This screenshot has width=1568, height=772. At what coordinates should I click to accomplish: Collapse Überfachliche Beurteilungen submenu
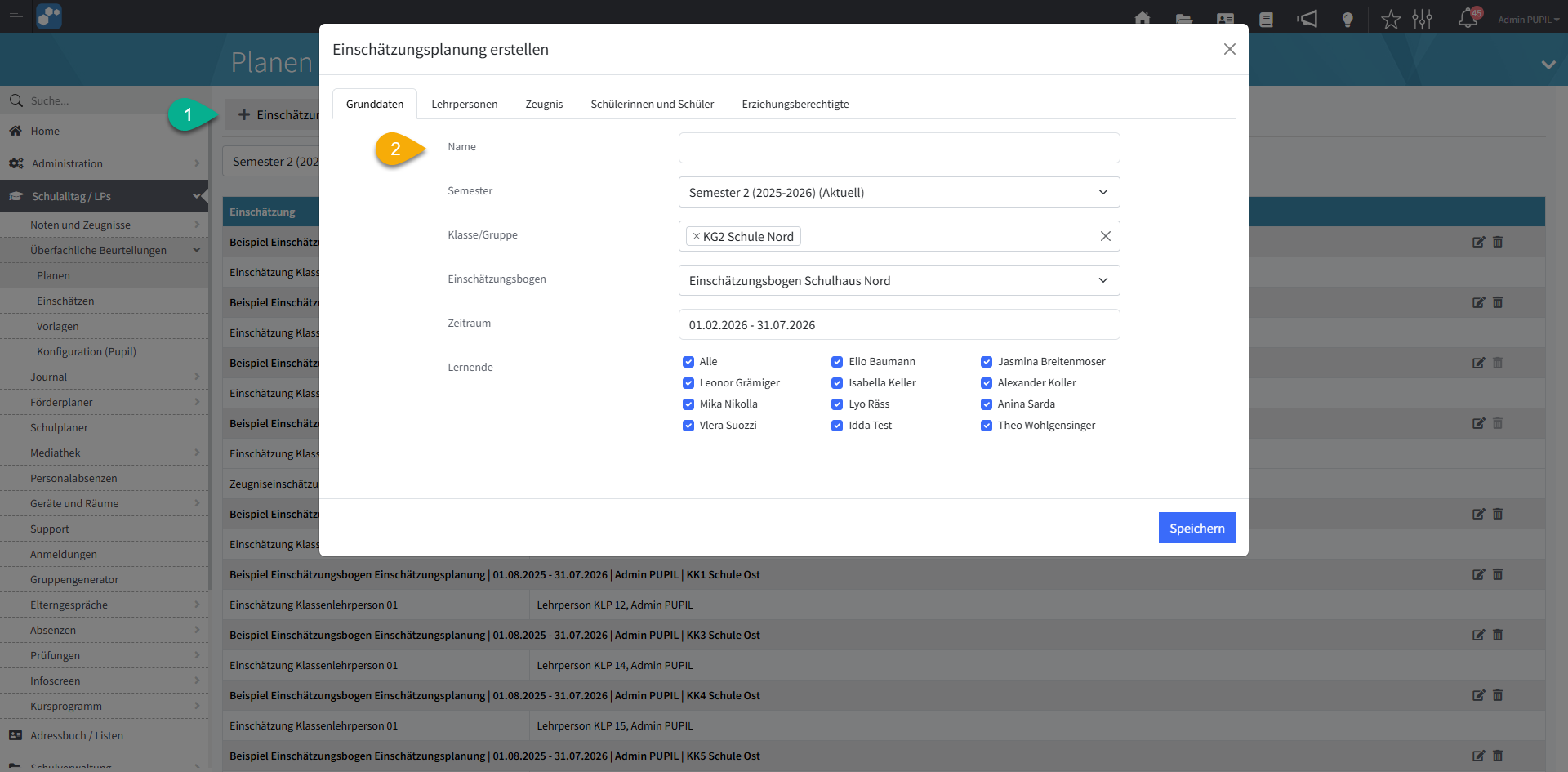point(105,250)
